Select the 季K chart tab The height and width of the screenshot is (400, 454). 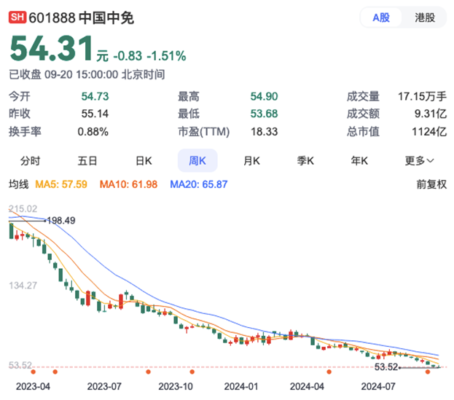(x=305, y=161)
